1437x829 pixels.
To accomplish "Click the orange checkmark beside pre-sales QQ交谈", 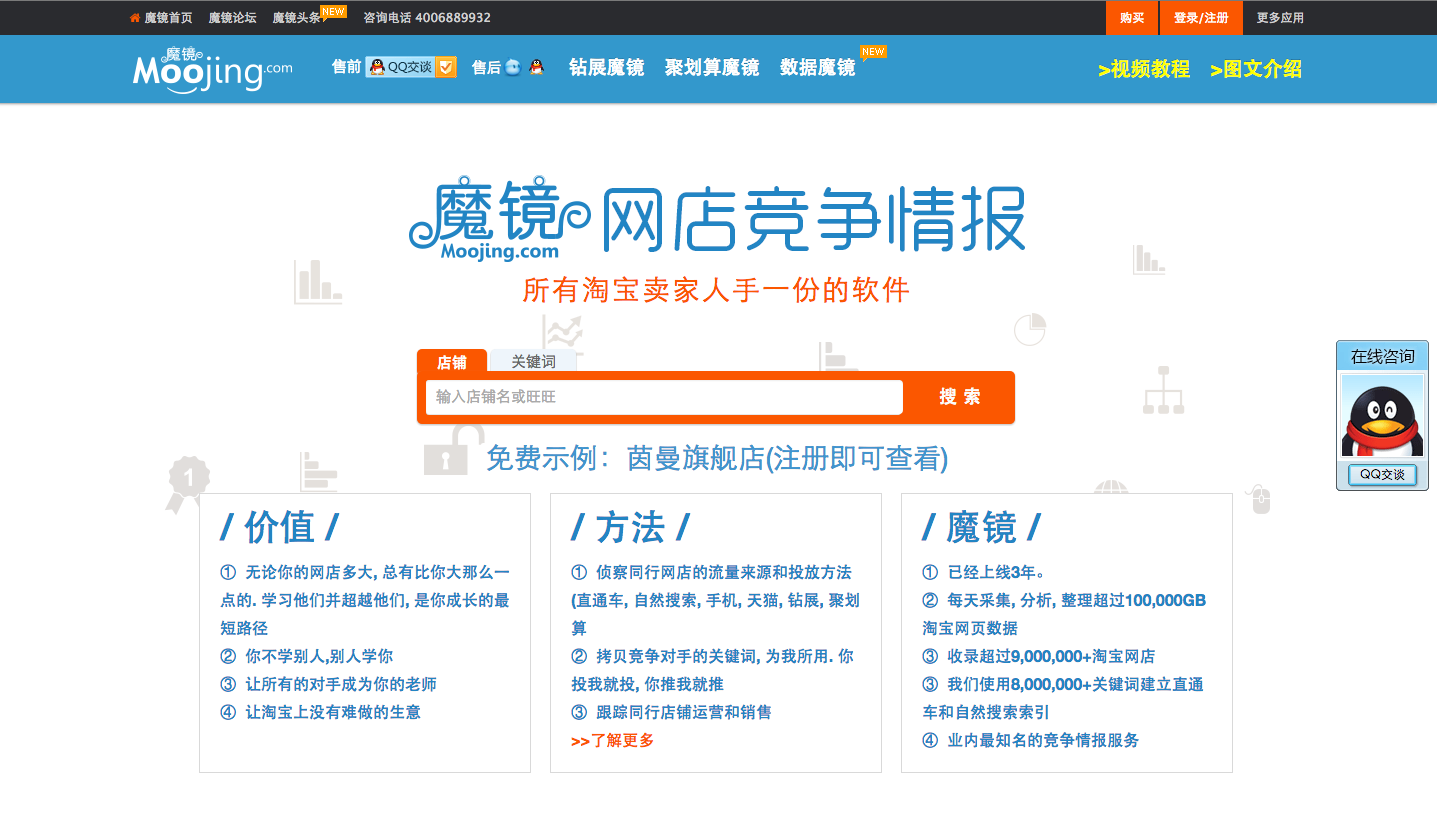I will 447,67.
